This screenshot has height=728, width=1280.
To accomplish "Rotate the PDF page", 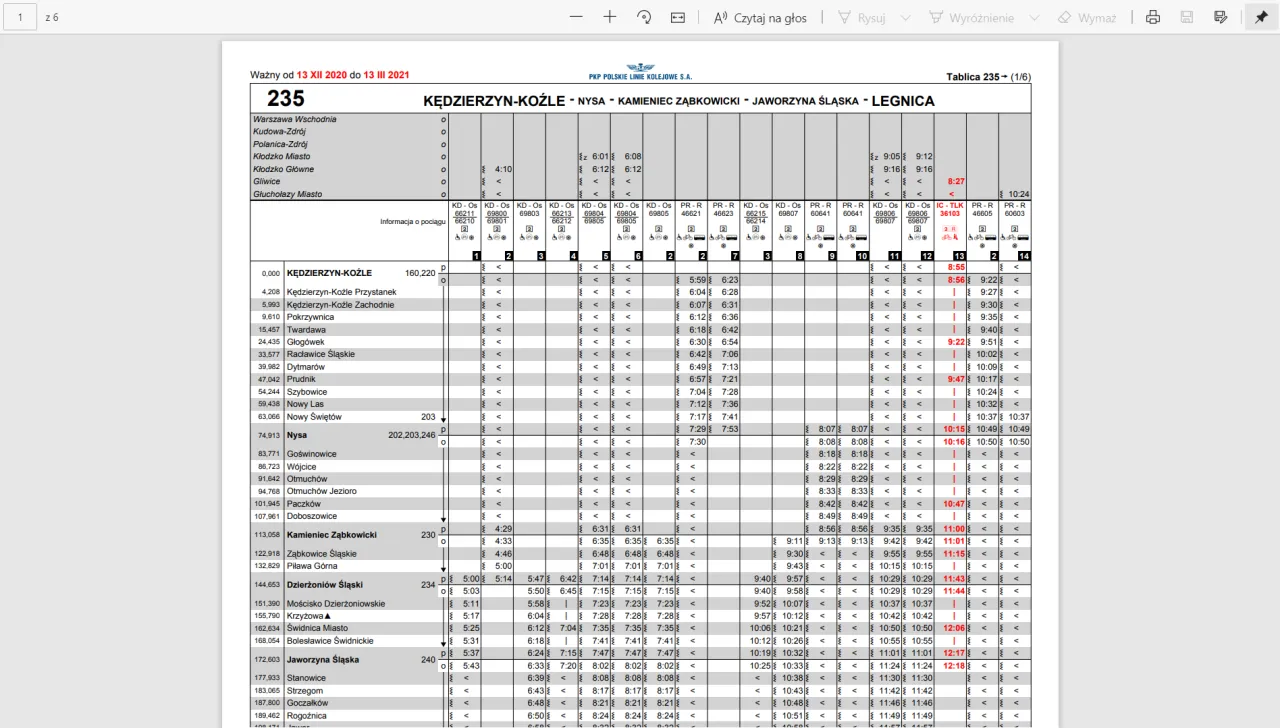I will click(x=644, y=17).
